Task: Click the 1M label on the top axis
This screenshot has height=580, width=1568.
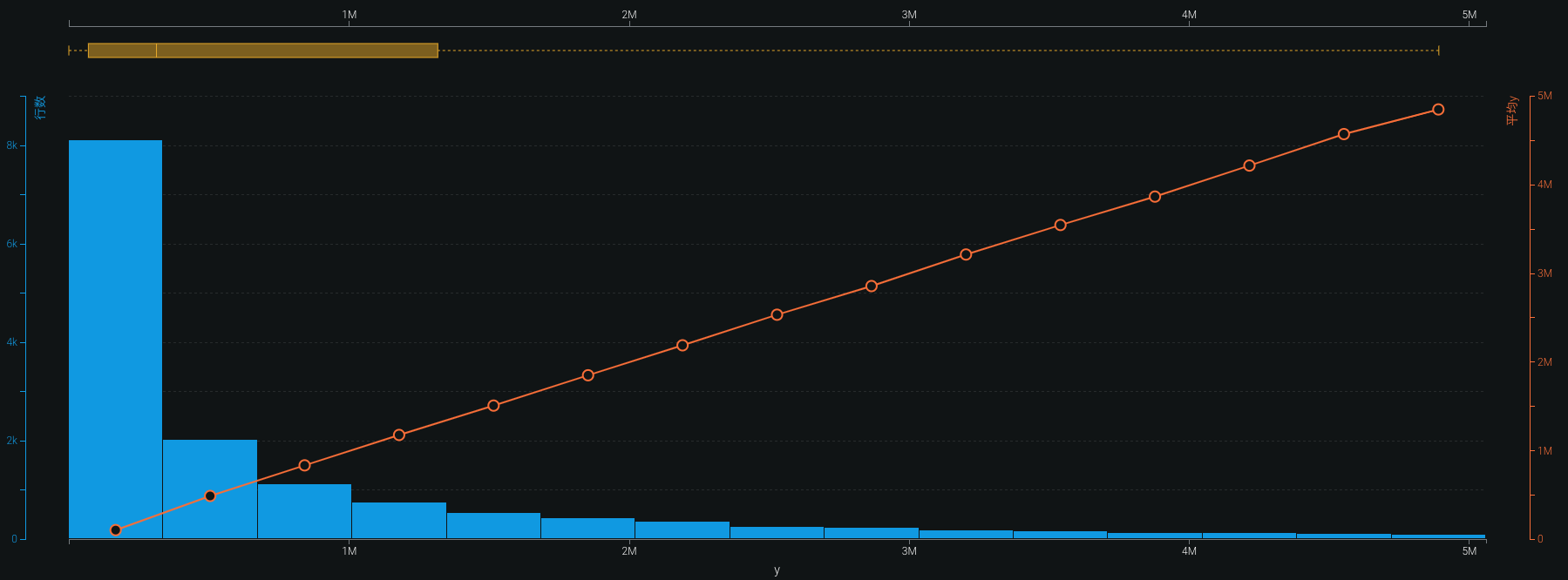Action: (350, 15)
